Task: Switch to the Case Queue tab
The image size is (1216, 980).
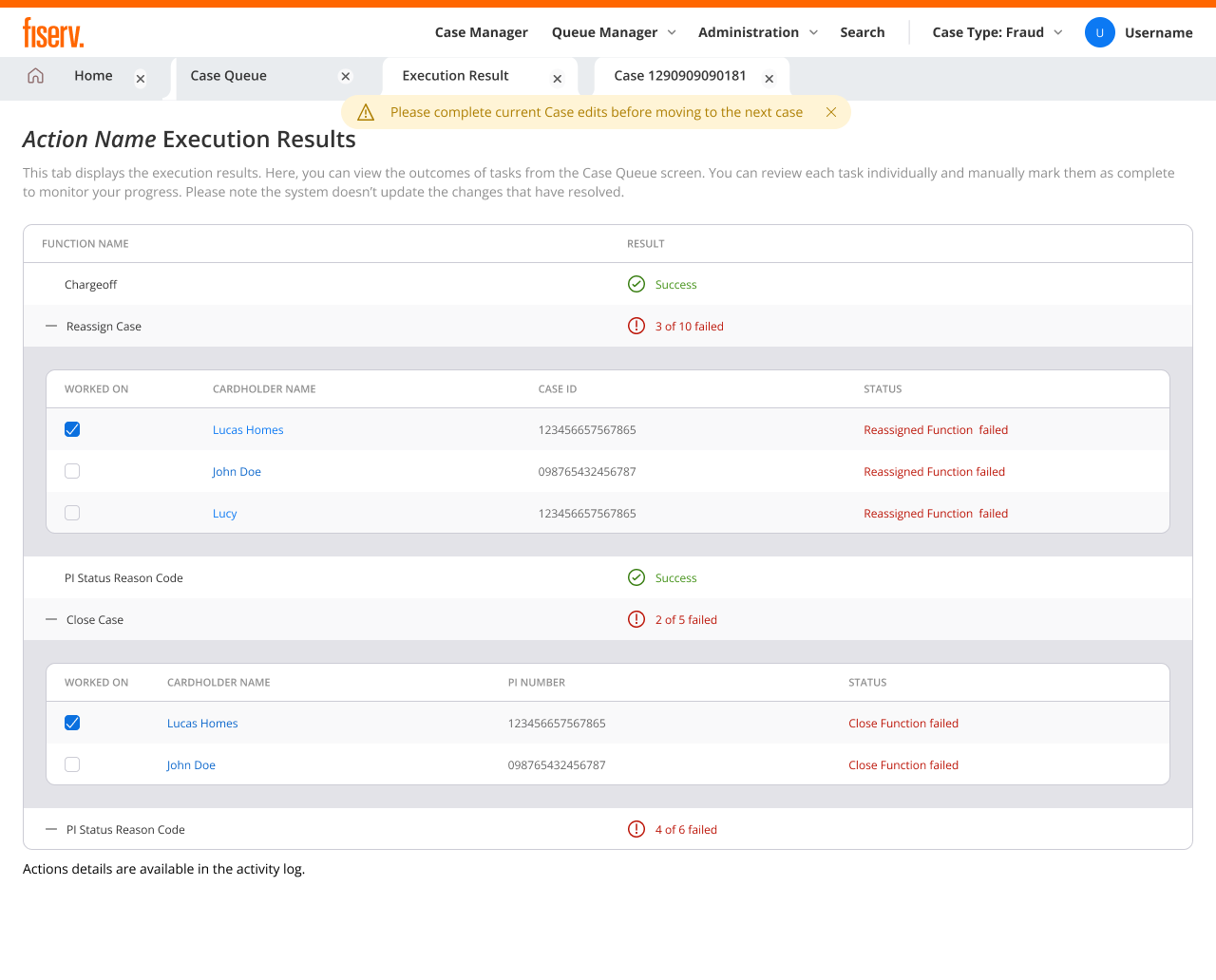Action: [x=228, y=76]
